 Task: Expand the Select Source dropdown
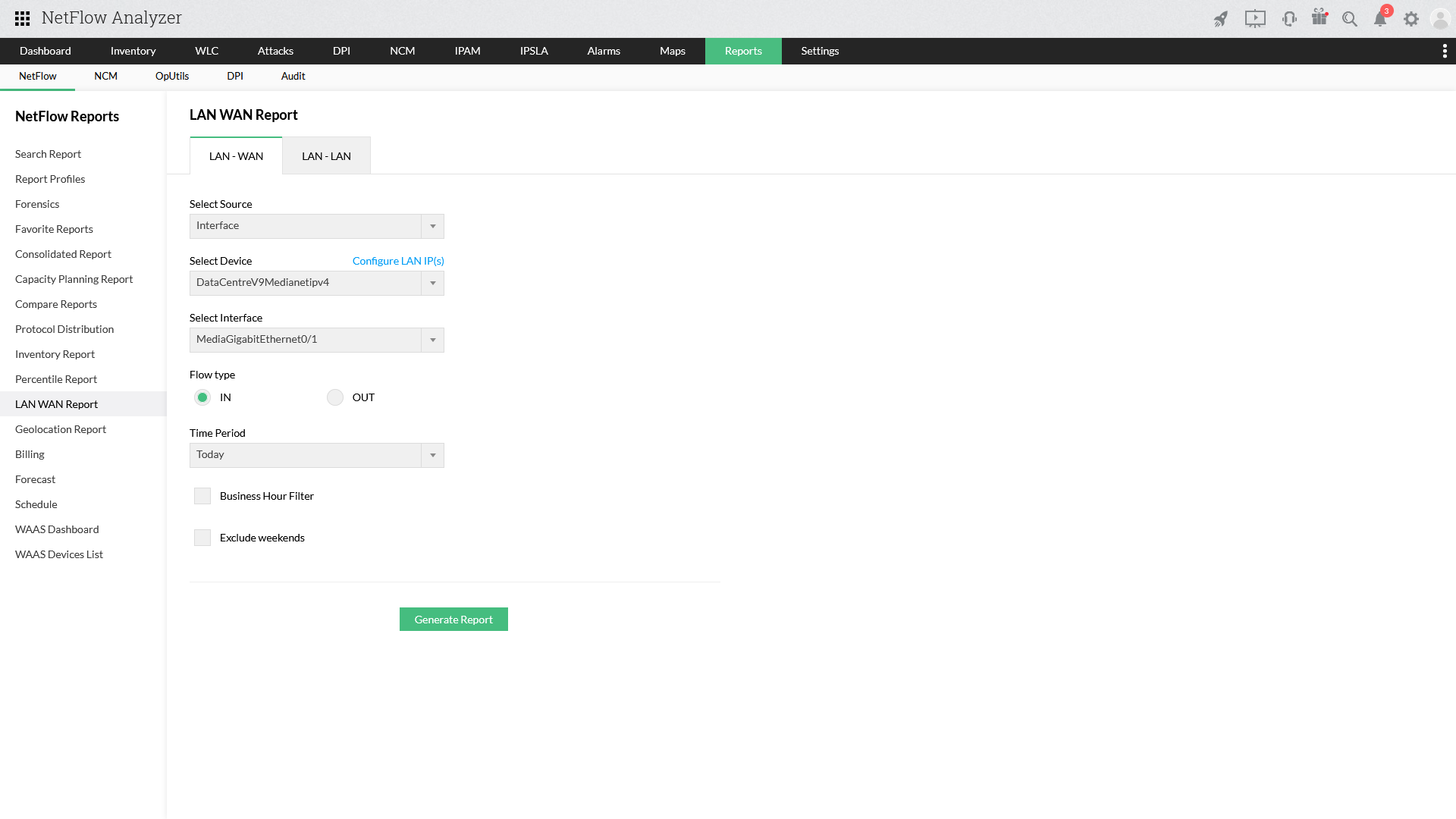(316, 226)
